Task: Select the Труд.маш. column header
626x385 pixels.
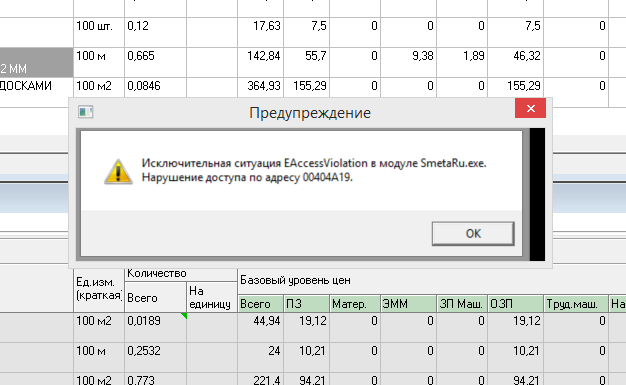Action: [576, 304]
